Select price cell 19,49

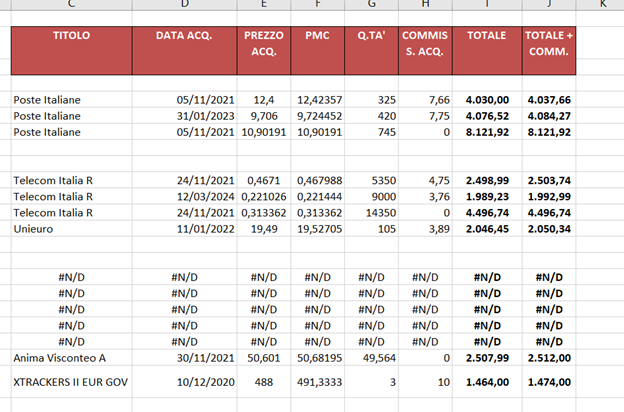coord(264,229)
